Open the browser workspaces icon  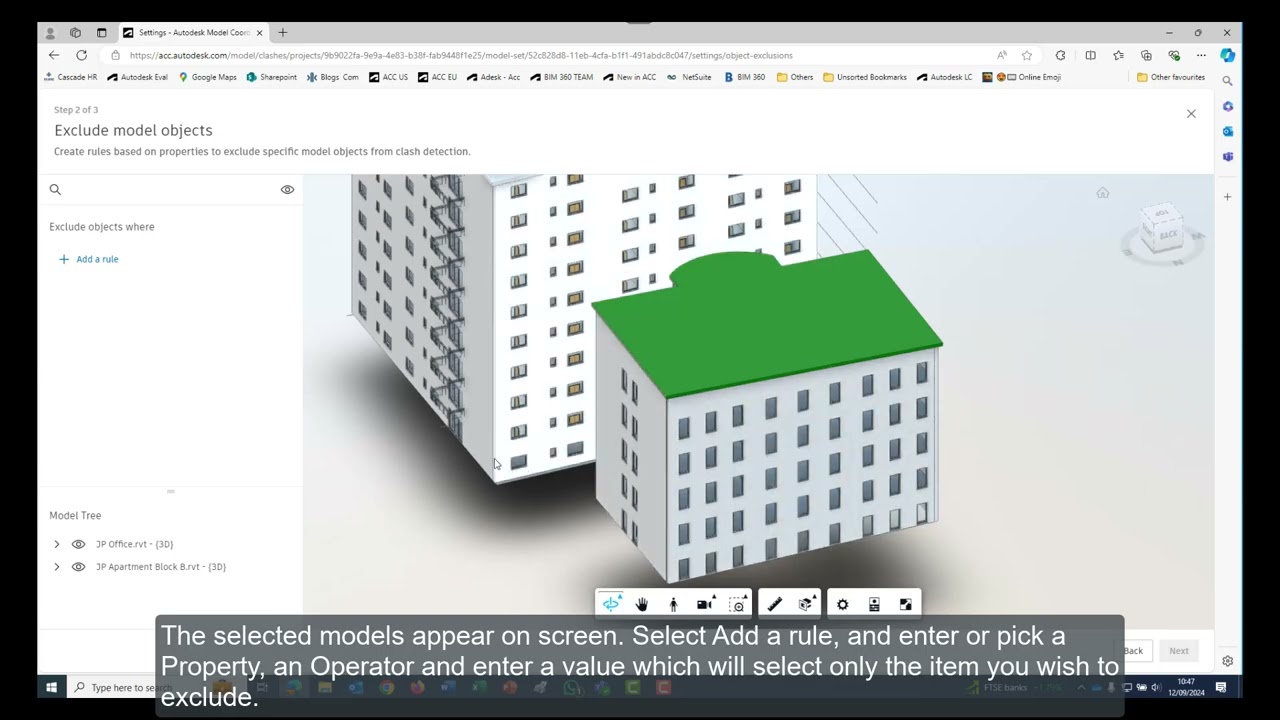click(x=75, y=33)
